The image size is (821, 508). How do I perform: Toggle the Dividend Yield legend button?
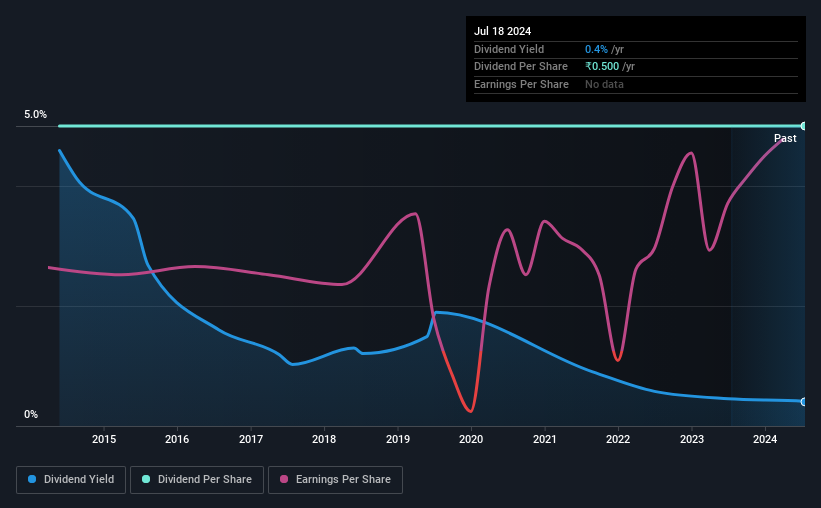[x=71, y=480]
